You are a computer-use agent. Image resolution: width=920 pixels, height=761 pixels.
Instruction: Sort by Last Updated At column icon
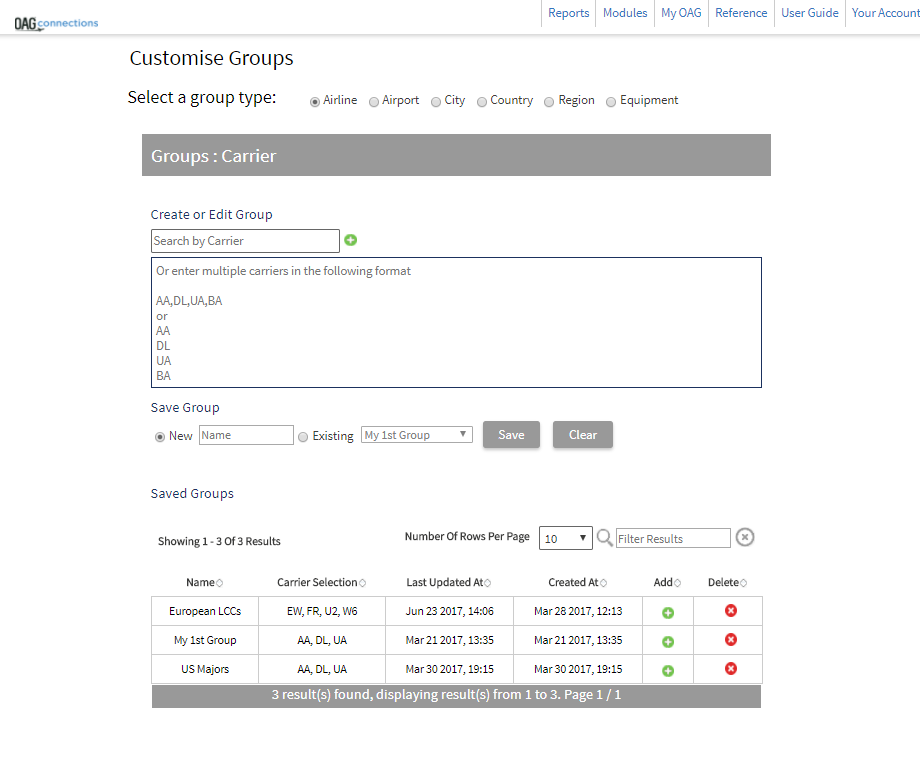(x=488, y=583)
